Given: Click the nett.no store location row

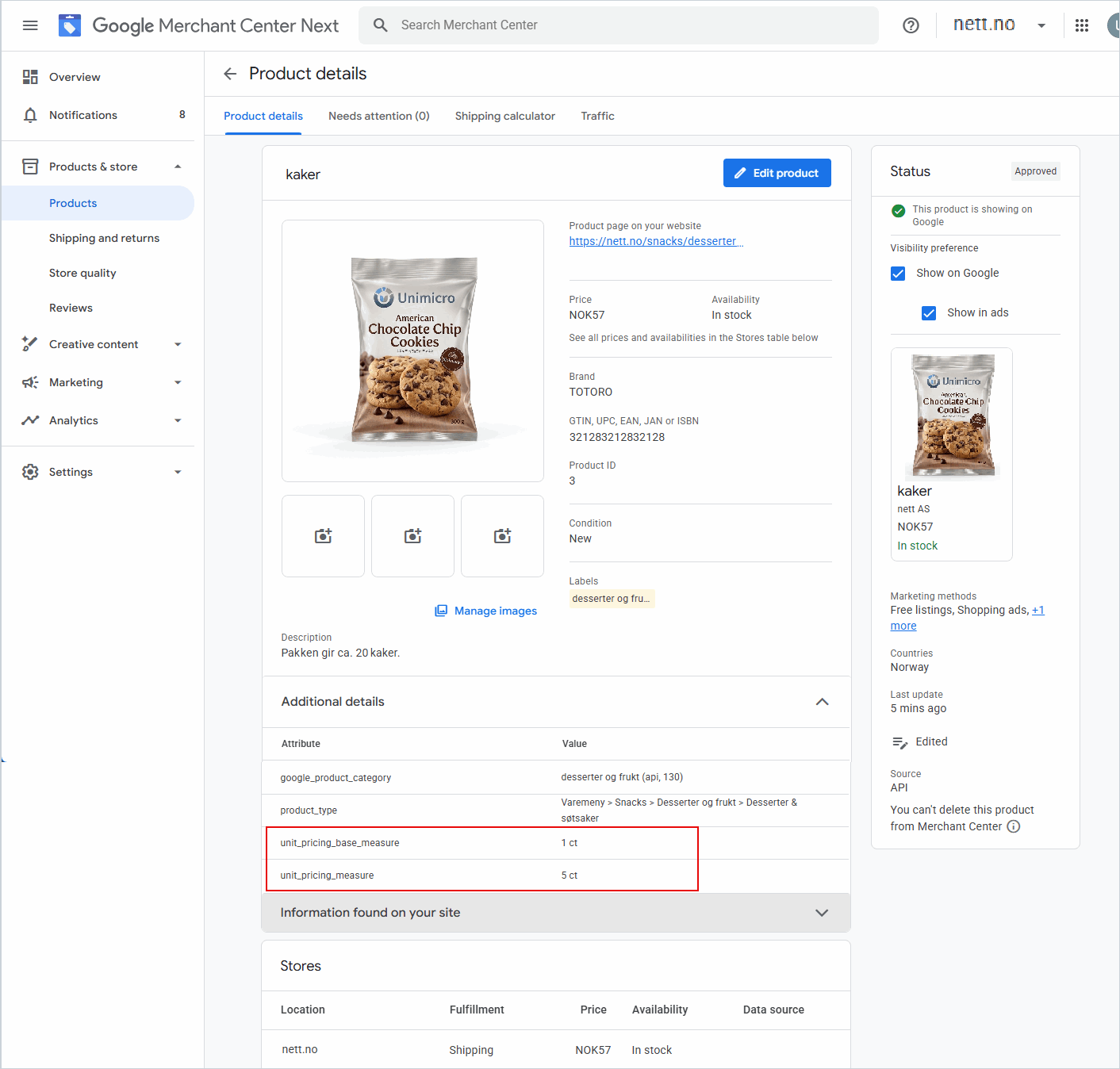Looking at the screenshot, I should tap(556, 1049).
